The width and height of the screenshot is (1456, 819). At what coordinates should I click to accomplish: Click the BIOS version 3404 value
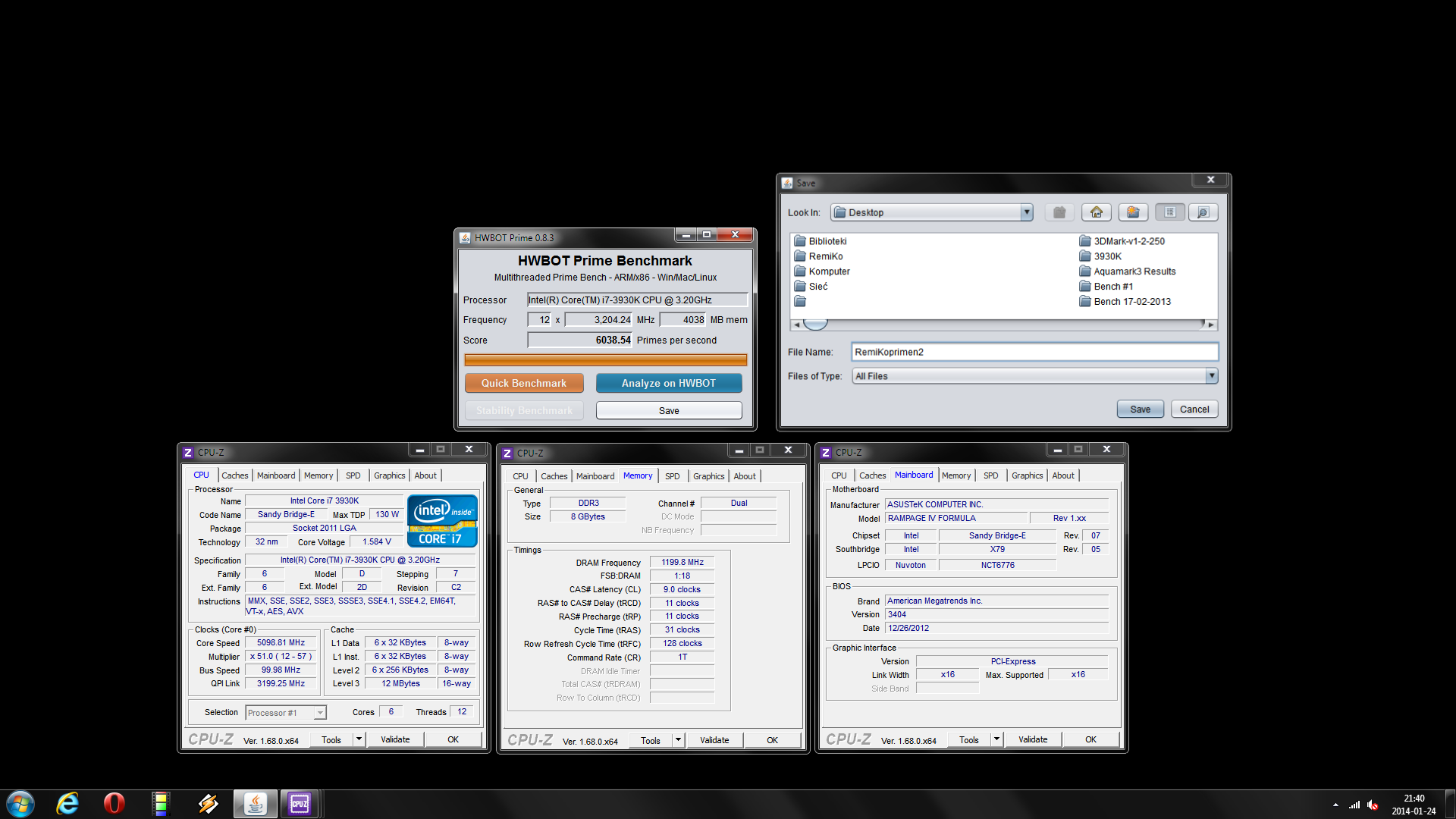tap(996, 614)
